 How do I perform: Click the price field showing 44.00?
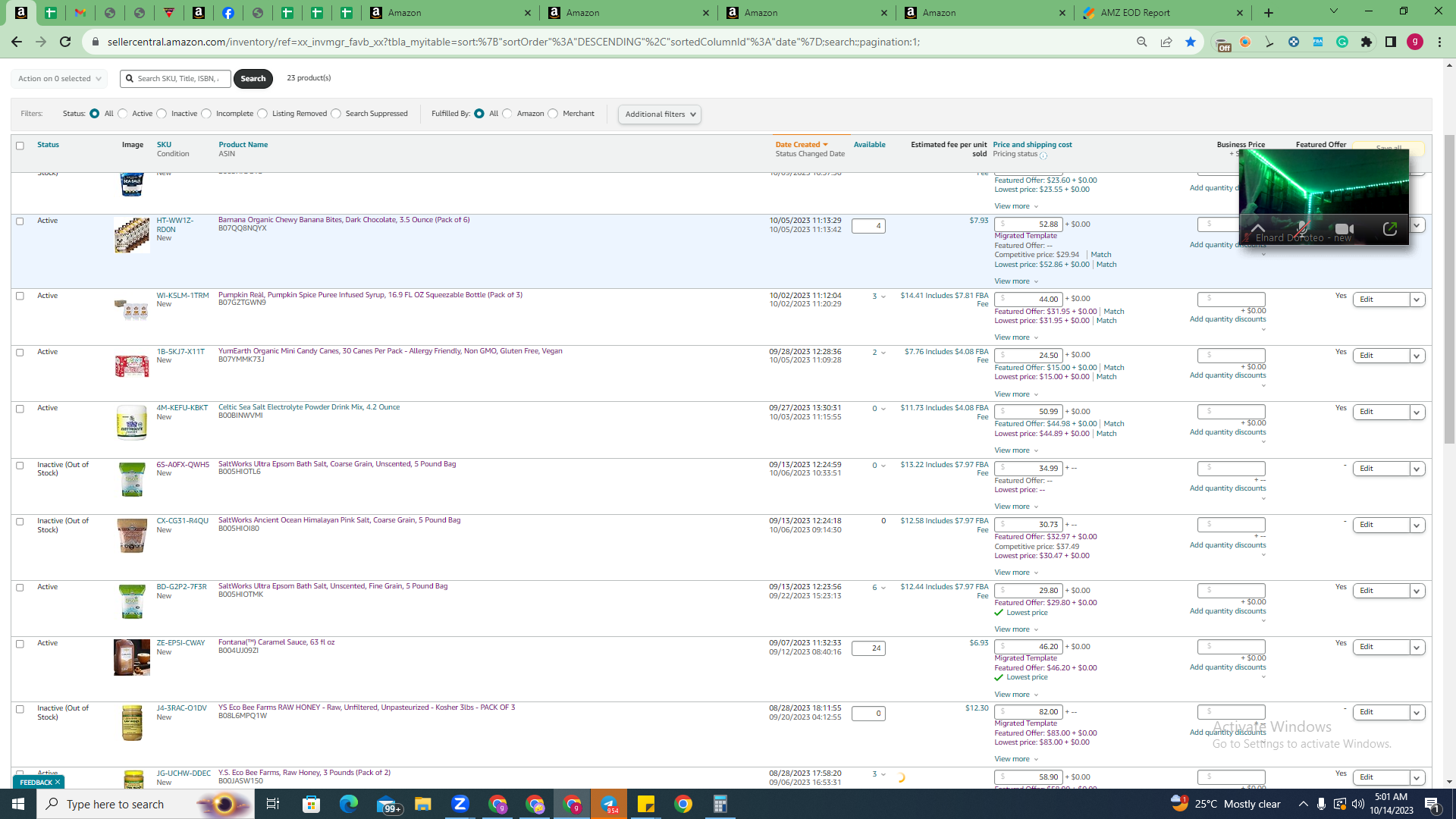coord(1029,299)
